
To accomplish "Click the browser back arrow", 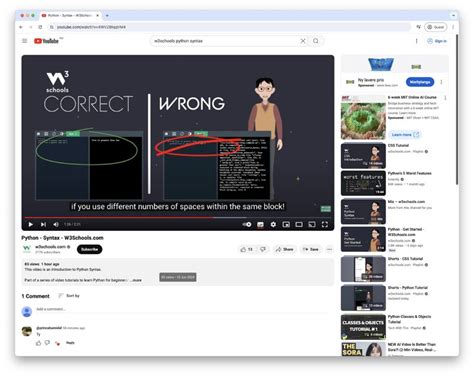I will tap(21, 27).
